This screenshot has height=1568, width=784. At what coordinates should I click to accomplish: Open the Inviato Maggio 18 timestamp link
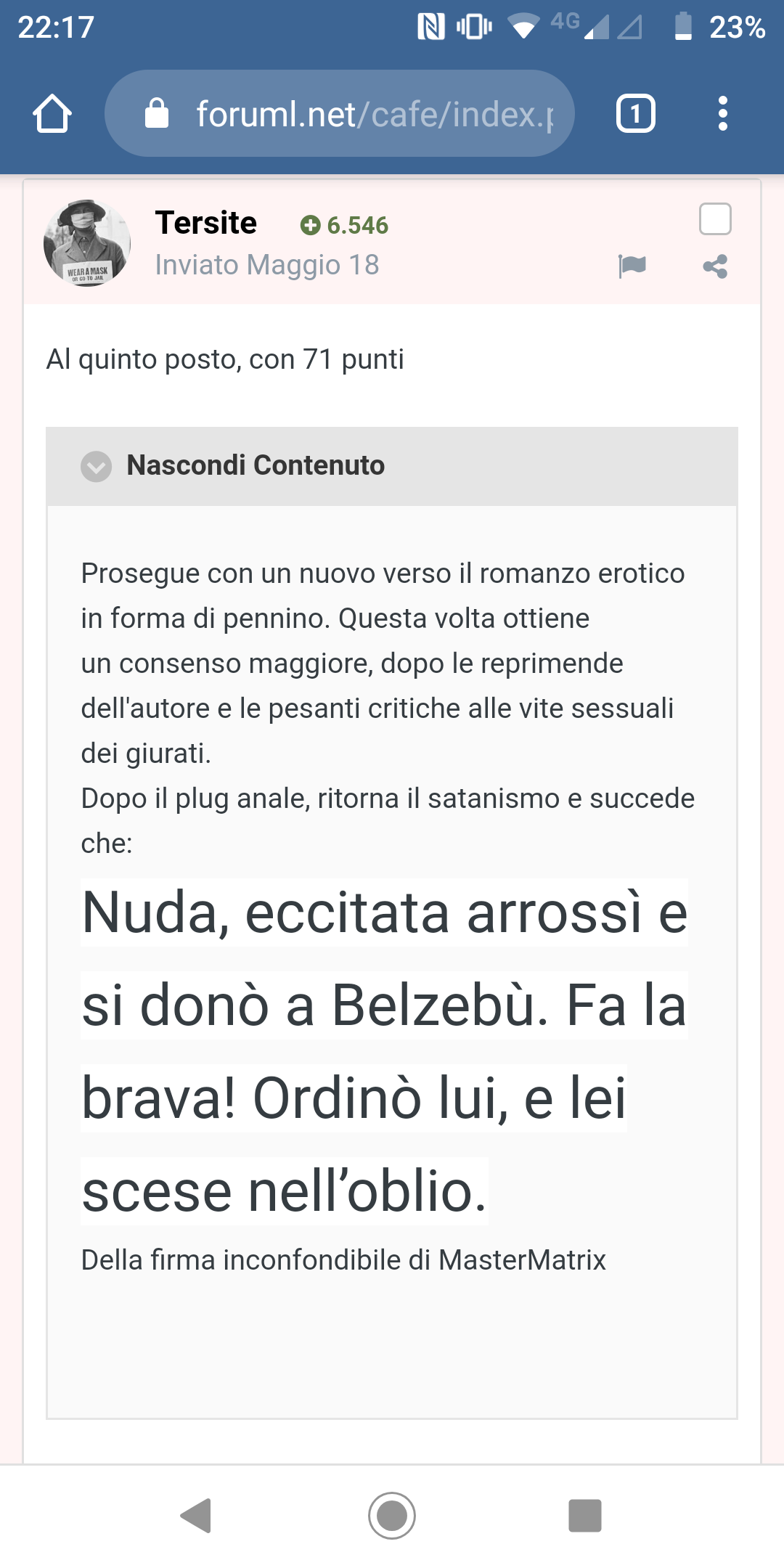click(x=267, y=265)
